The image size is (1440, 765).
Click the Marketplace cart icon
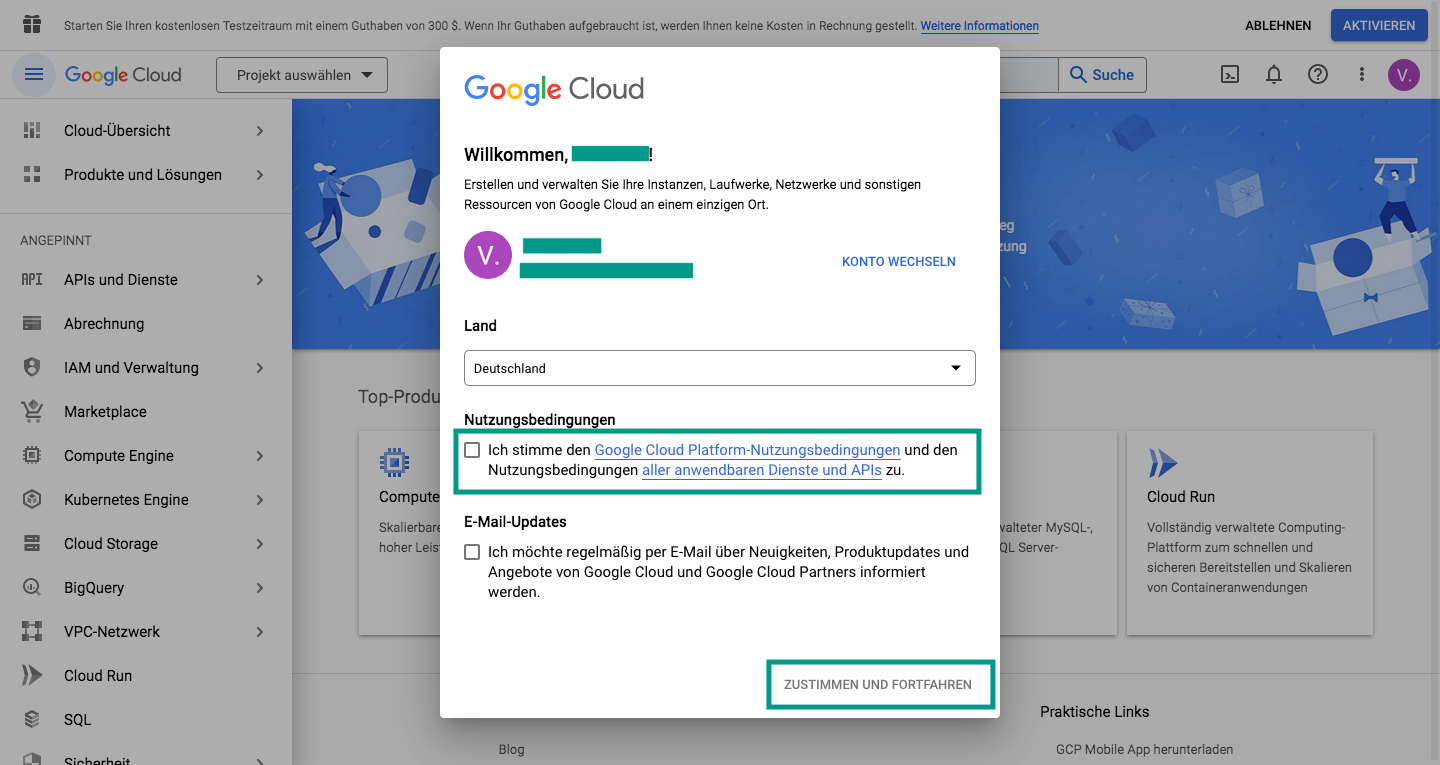pos(32,412)
